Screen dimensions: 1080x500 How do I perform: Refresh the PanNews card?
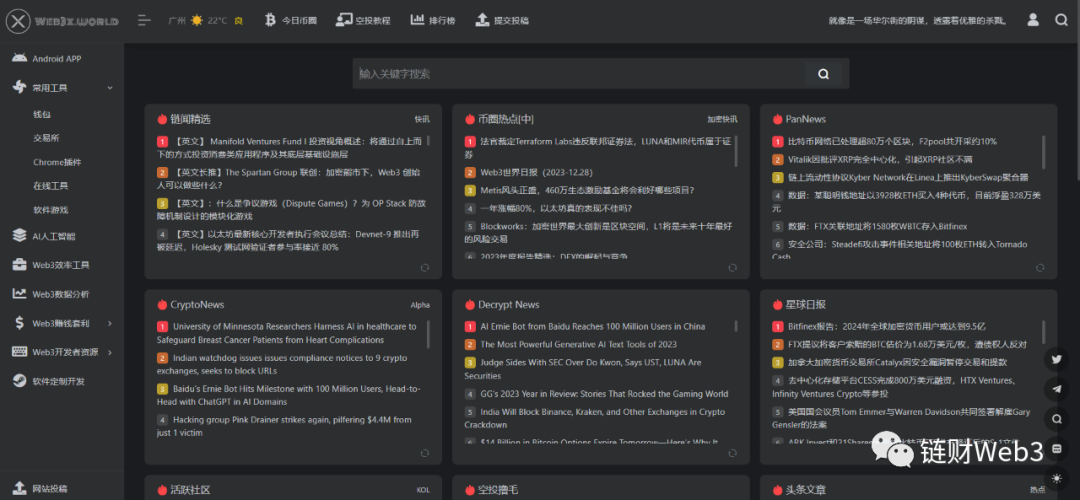click(1040, 267)
